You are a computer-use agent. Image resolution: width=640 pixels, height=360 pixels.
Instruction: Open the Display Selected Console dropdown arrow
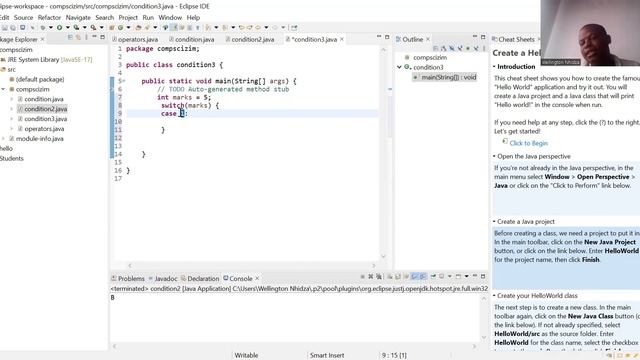pyautogui.click(x=449, y=277)
